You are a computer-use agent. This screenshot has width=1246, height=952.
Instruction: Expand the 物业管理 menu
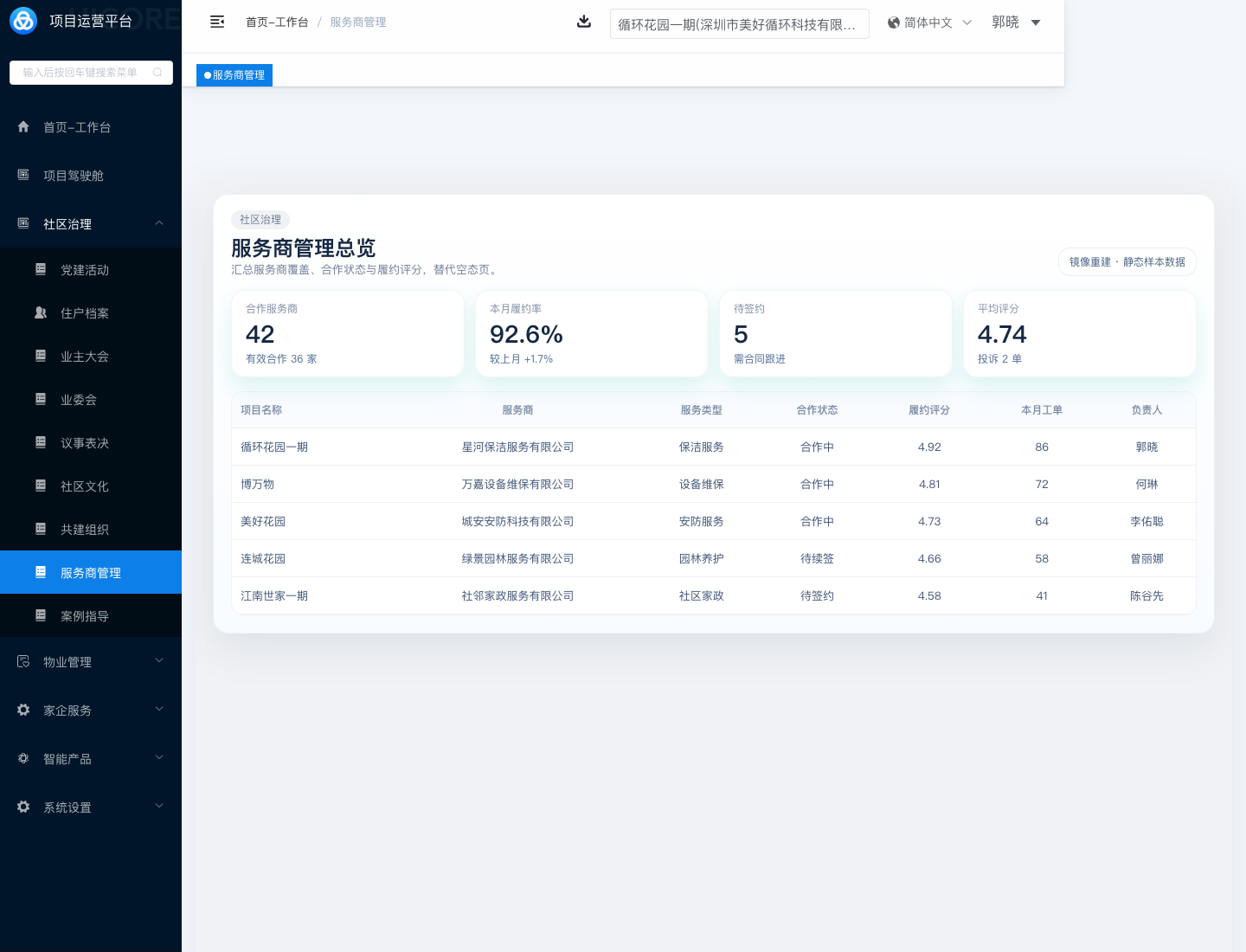(159, 661)
